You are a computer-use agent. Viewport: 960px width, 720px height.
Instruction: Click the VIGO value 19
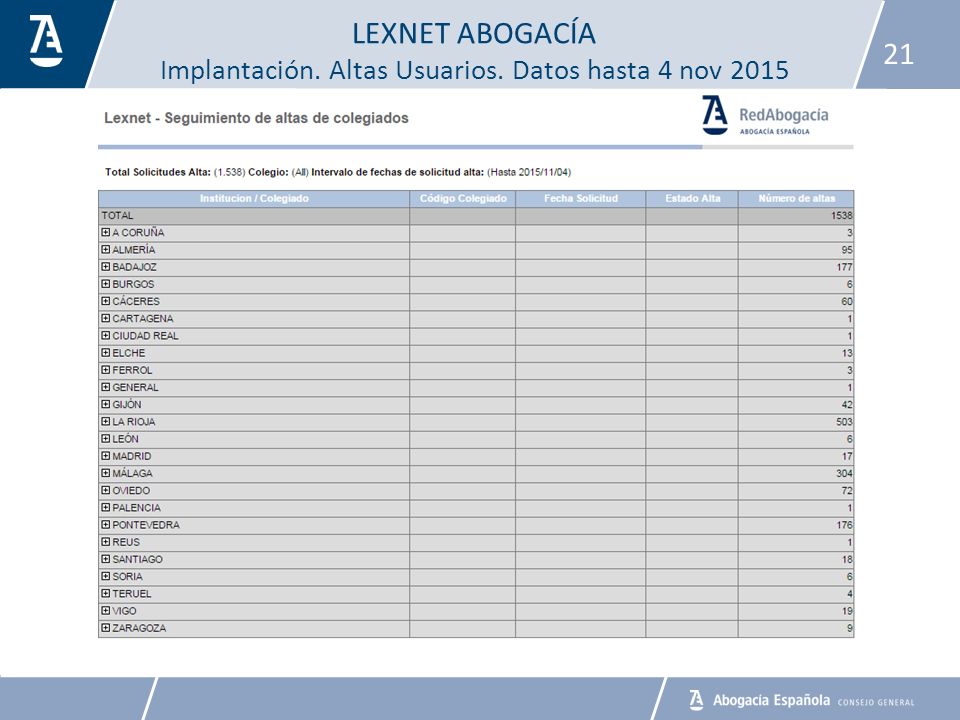coord(847,610)
